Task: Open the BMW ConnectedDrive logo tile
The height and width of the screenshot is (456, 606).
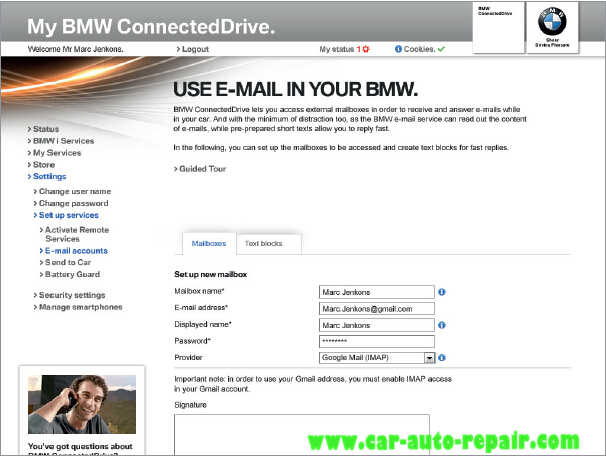Action: [499, 27]
